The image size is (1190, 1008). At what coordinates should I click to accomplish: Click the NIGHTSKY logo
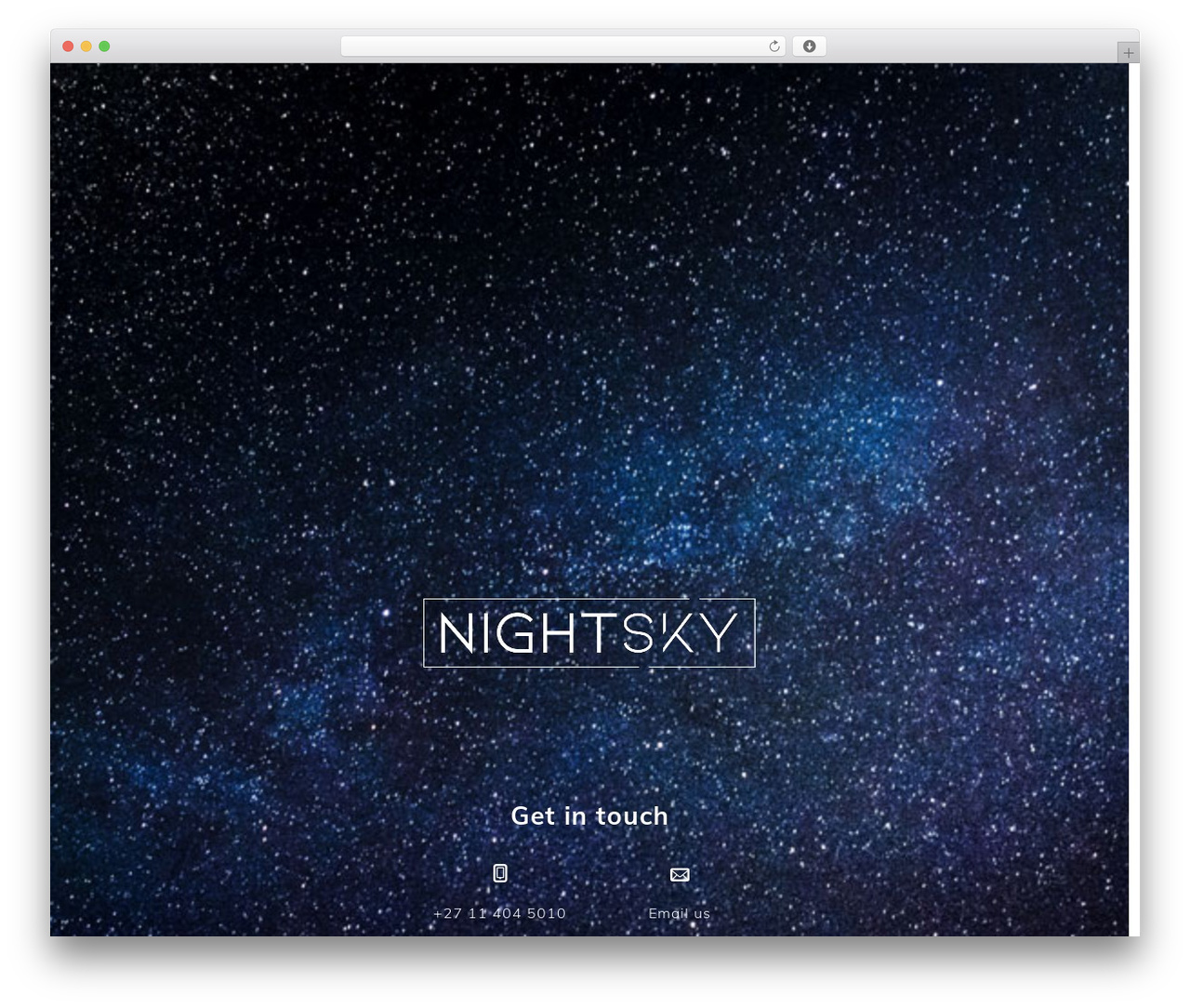point(589,632)
